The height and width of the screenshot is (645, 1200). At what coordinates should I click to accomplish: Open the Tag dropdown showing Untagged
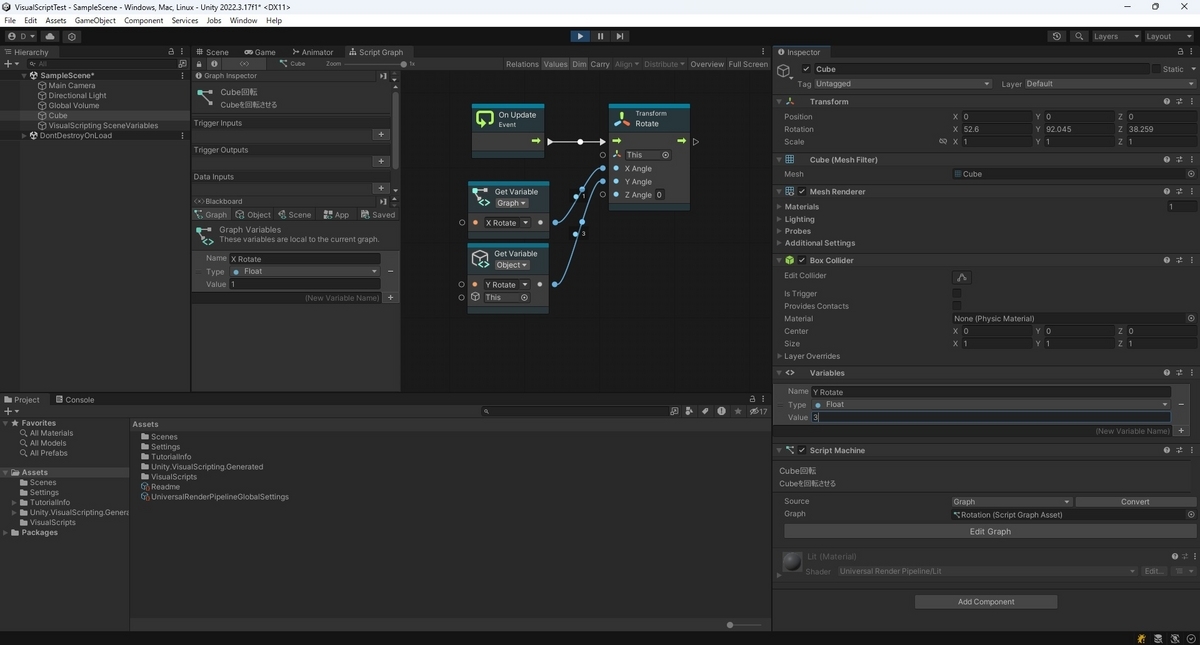pos(902,84)
